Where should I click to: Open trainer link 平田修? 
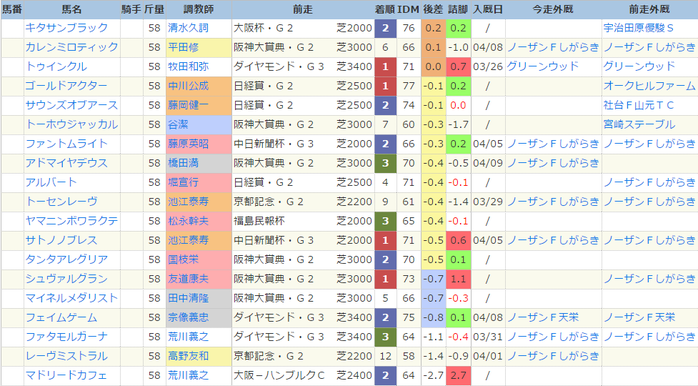[x=183, y=47]
